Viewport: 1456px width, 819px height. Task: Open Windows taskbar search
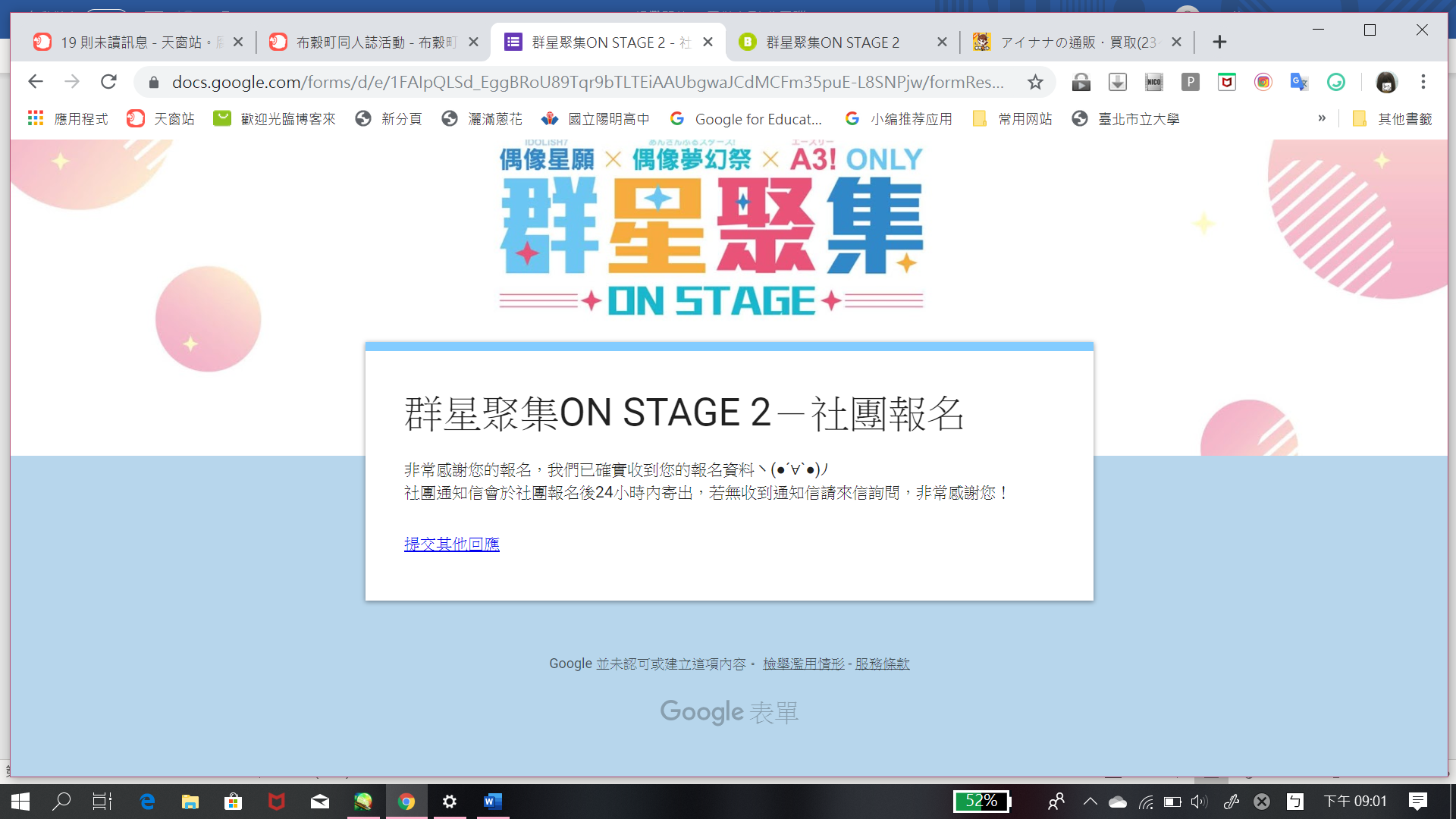(61, 802)
